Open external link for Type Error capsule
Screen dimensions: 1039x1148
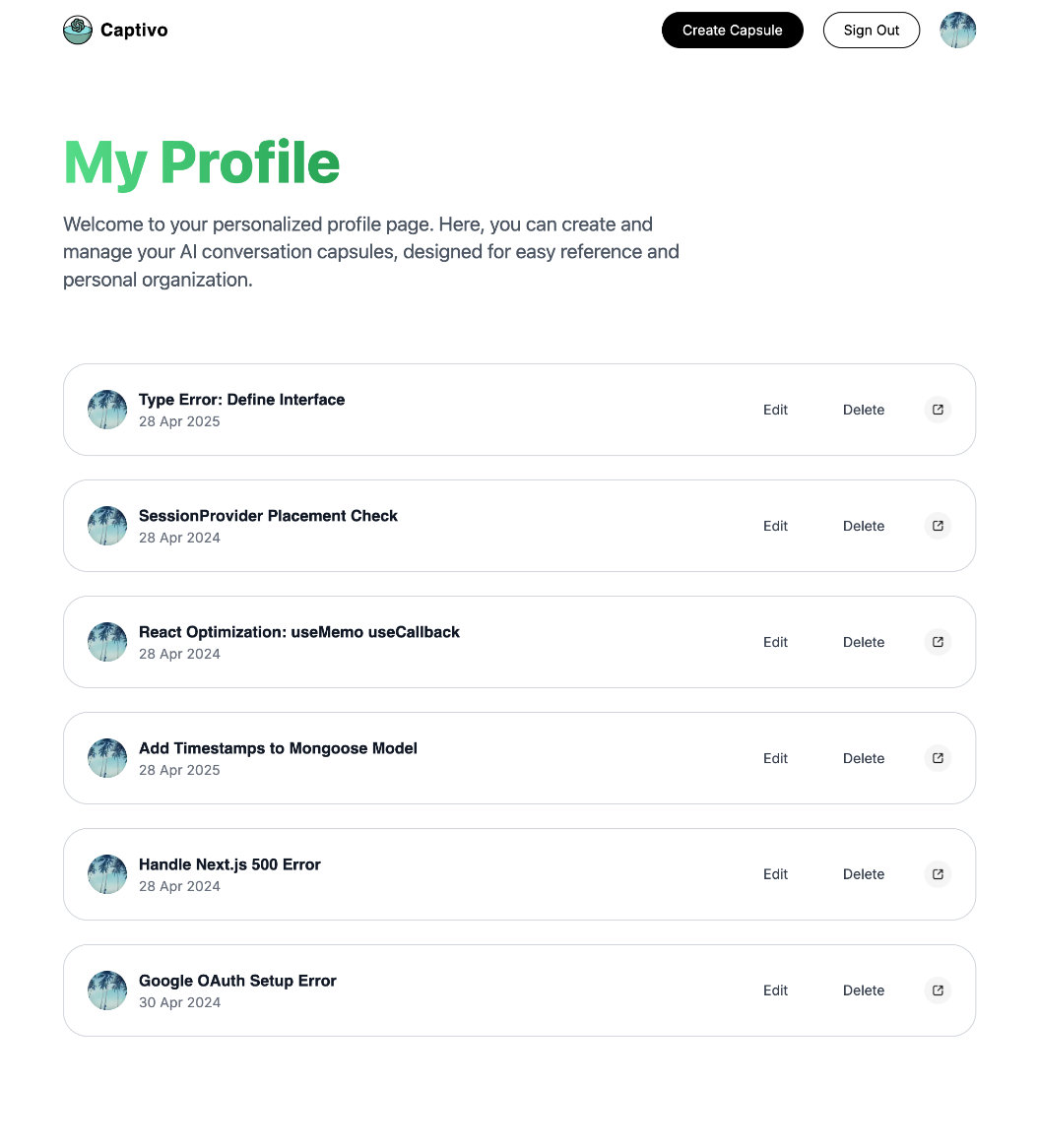tap(938, 410)
